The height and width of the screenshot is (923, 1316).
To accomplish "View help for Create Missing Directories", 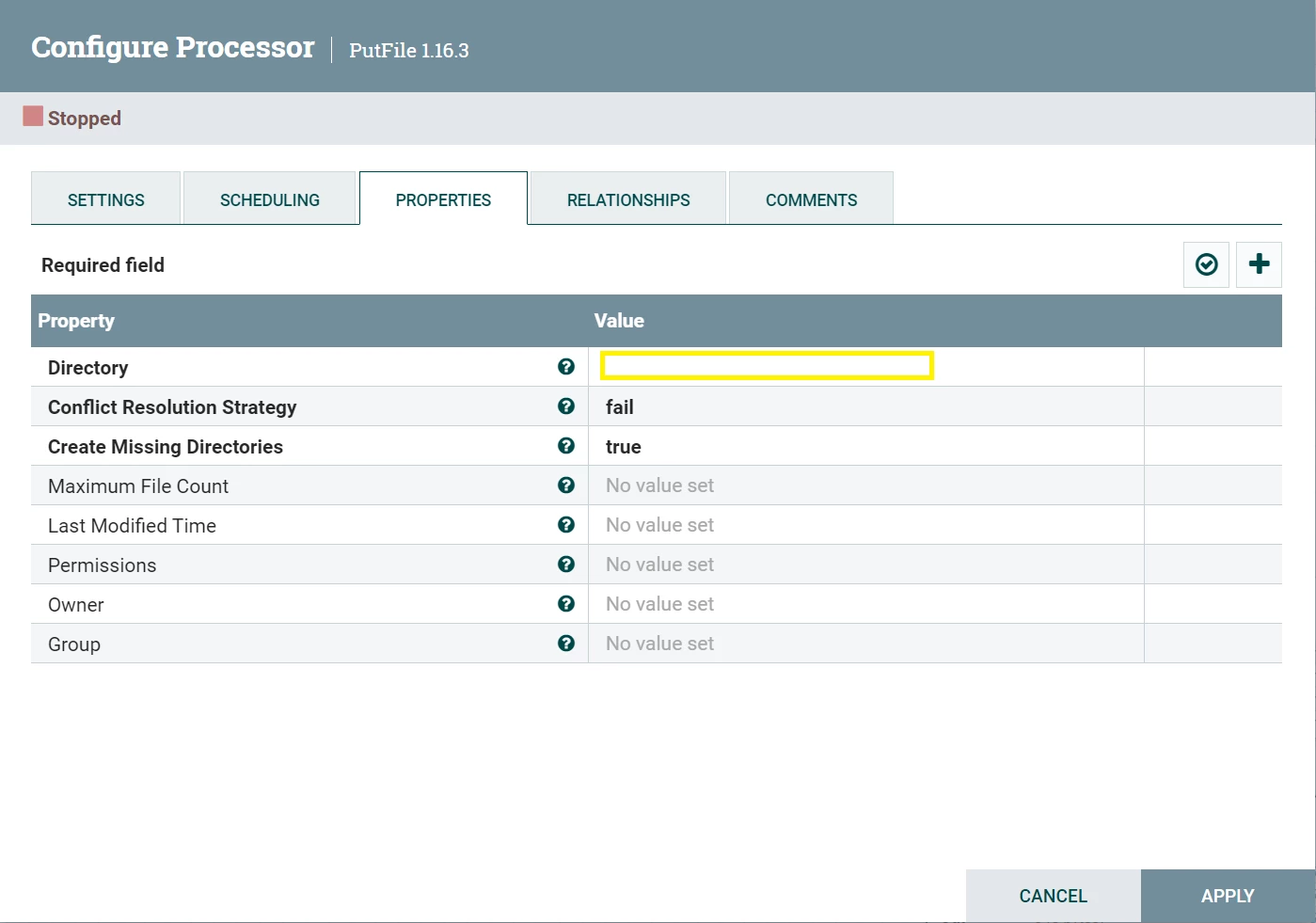I will tap(566, 446).
